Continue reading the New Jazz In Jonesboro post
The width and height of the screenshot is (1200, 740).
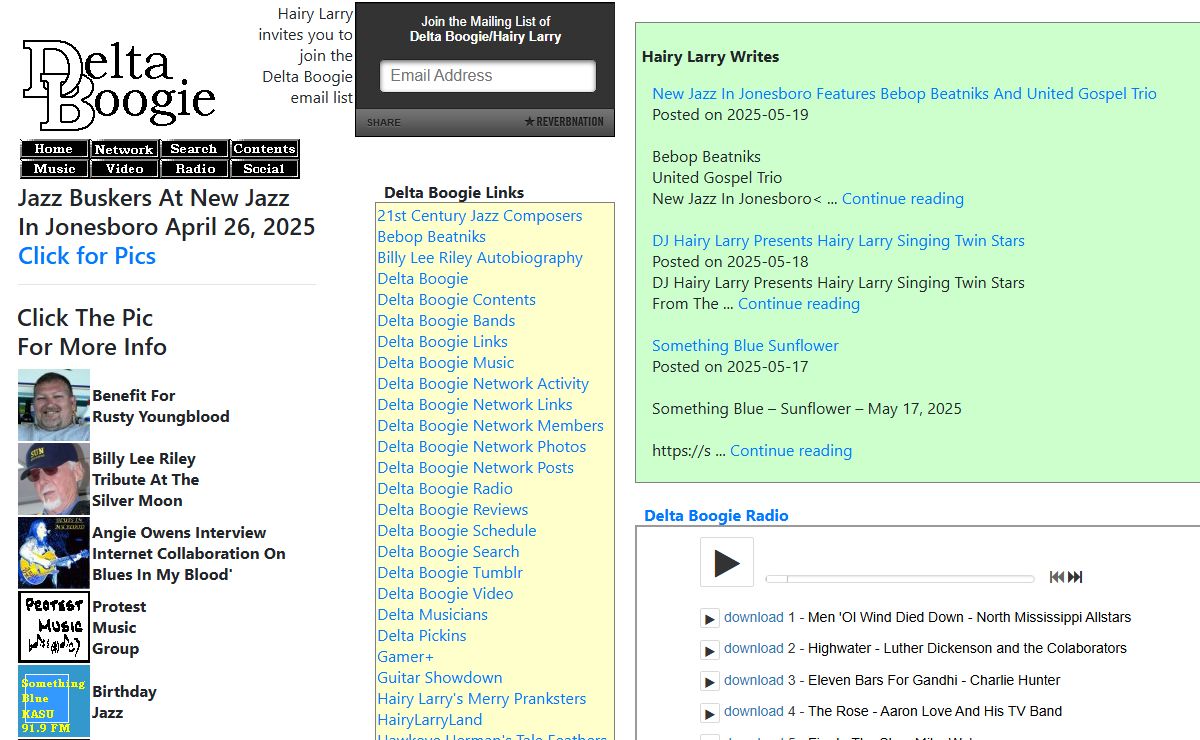click(903, 199)
